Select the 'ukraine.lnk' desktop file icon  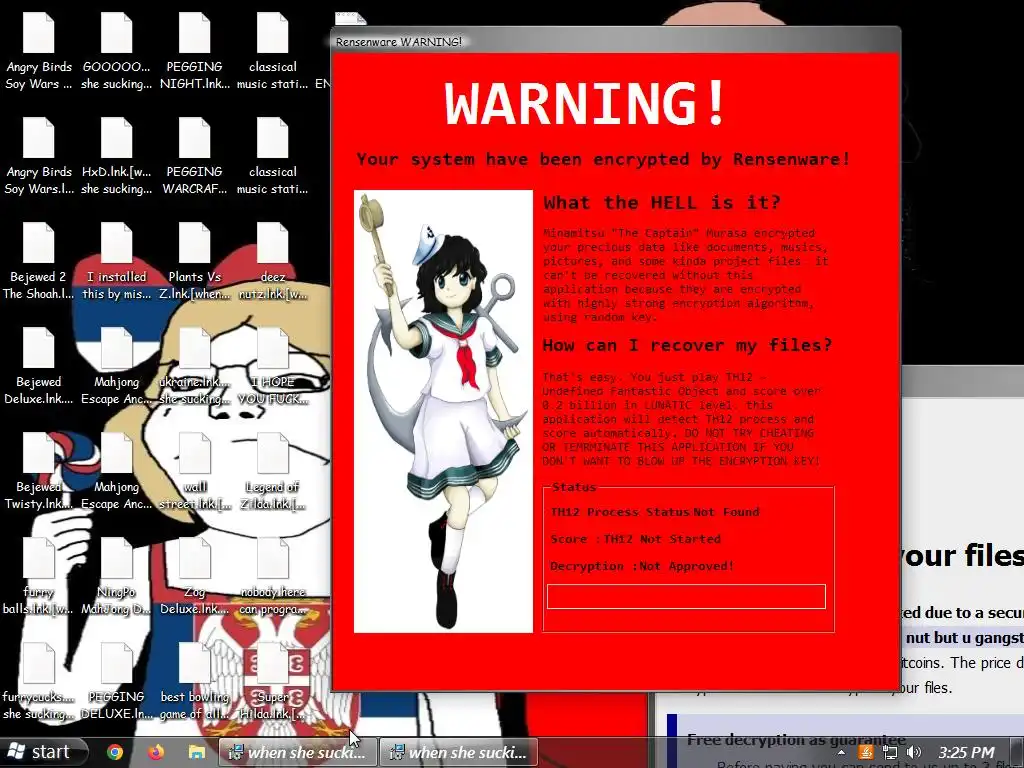point(195,368)
